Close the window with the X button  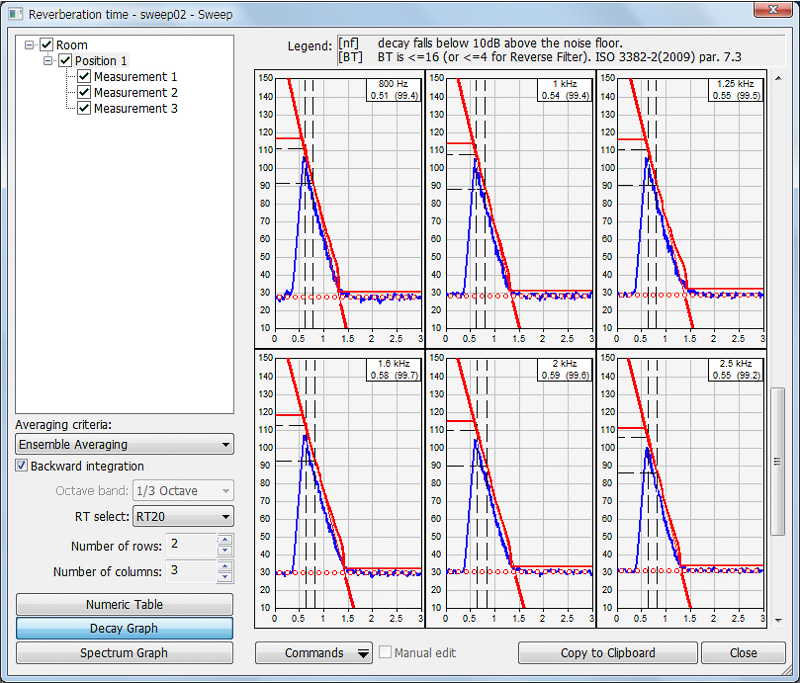pyautogui.click(x=773, y=9)
